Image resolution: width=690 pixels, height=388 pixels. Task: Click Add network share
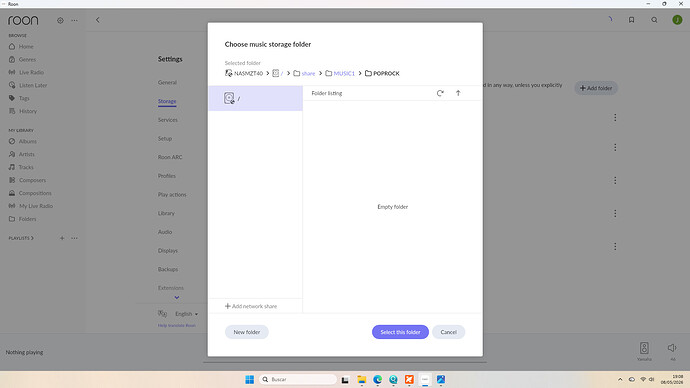point(251,306)
